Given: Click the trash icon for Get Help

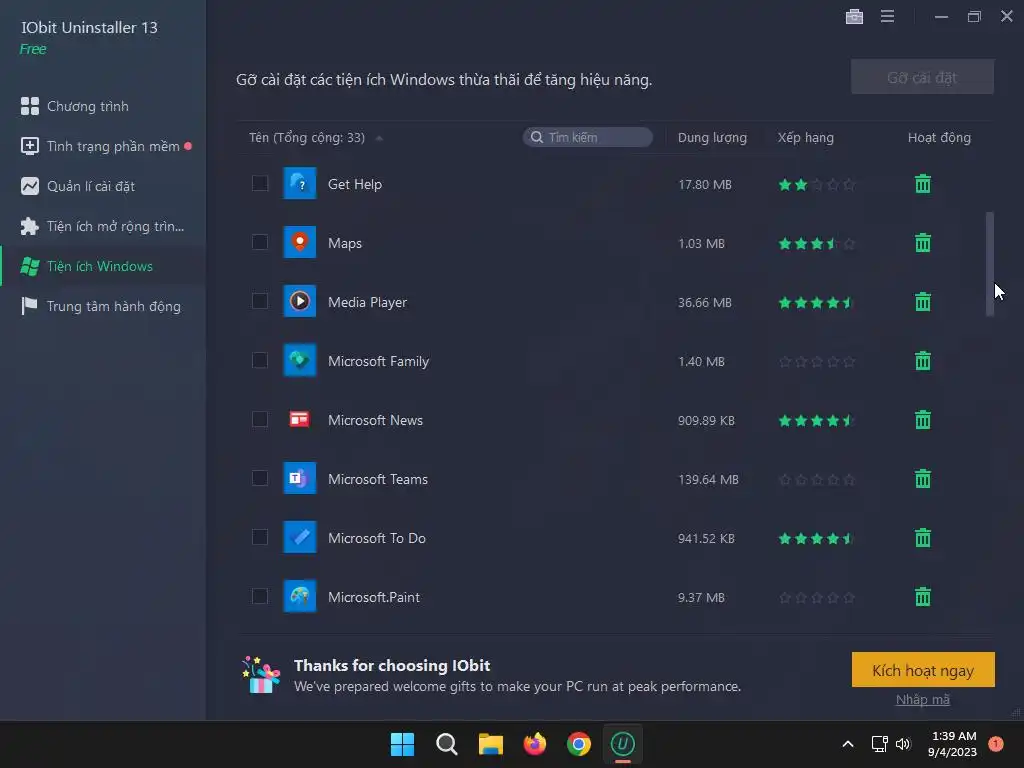Looking at the screenshot, I should 923,184.
